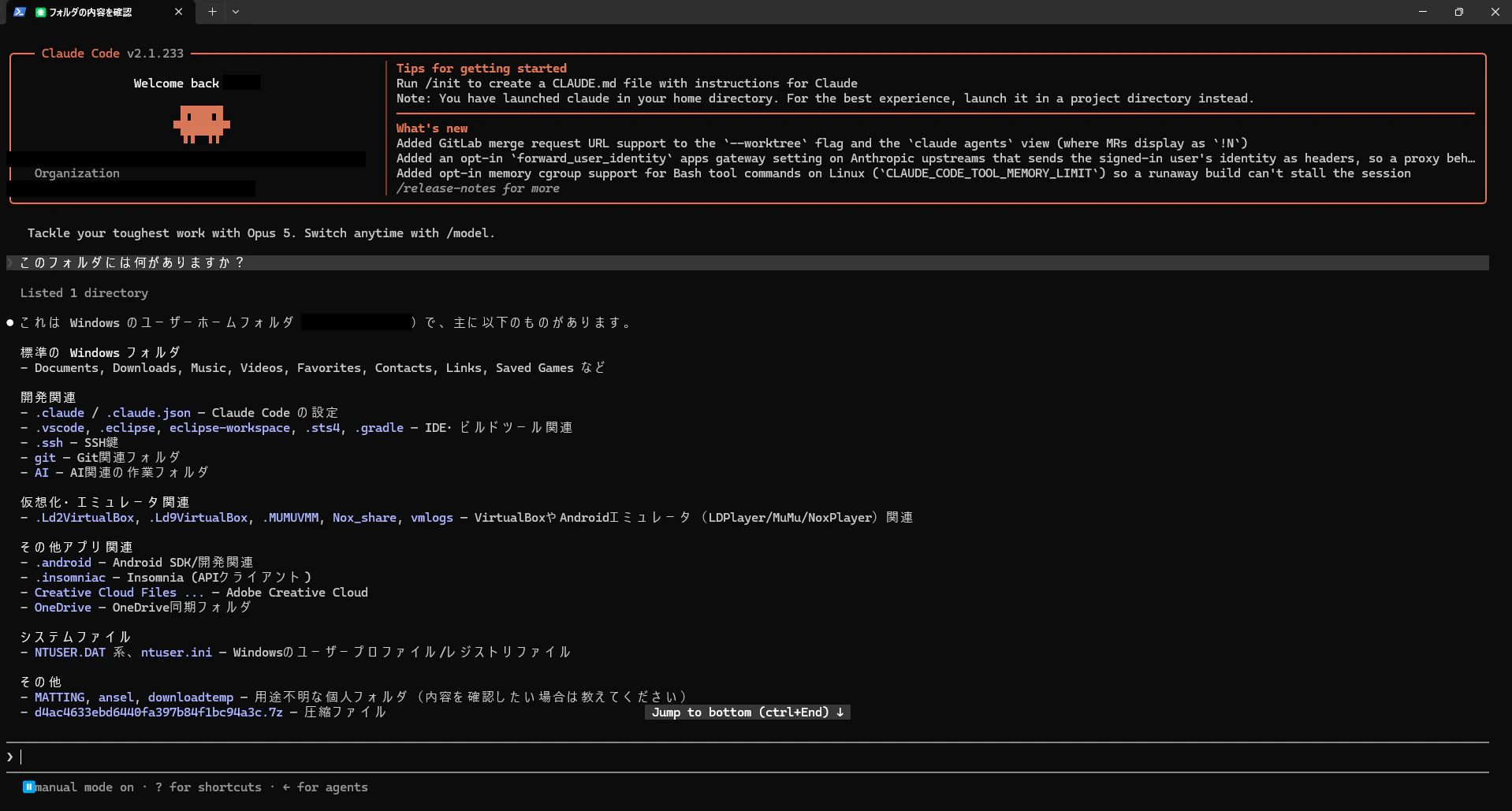This screenshot has height=811, width=1512.
Task: Click the .sts4 folder name
Action: [322, 428]
